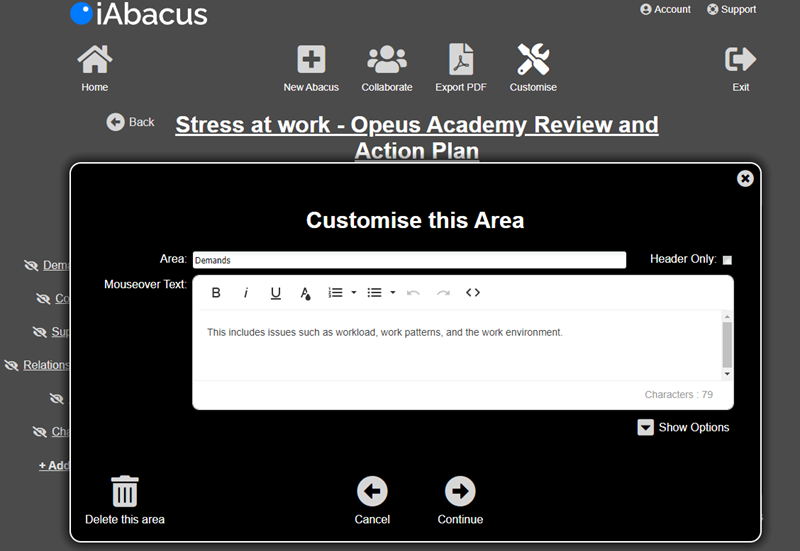Expand Show Options
The image size is (800, 551).
point(683,427)
